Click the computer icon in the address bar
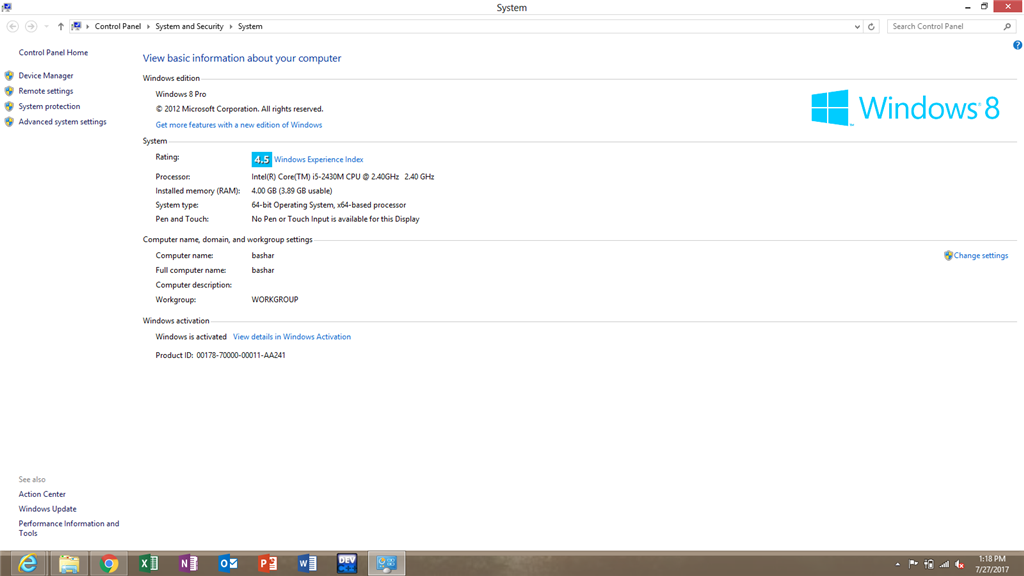1024x576 pixels. [x=76, y=26]
